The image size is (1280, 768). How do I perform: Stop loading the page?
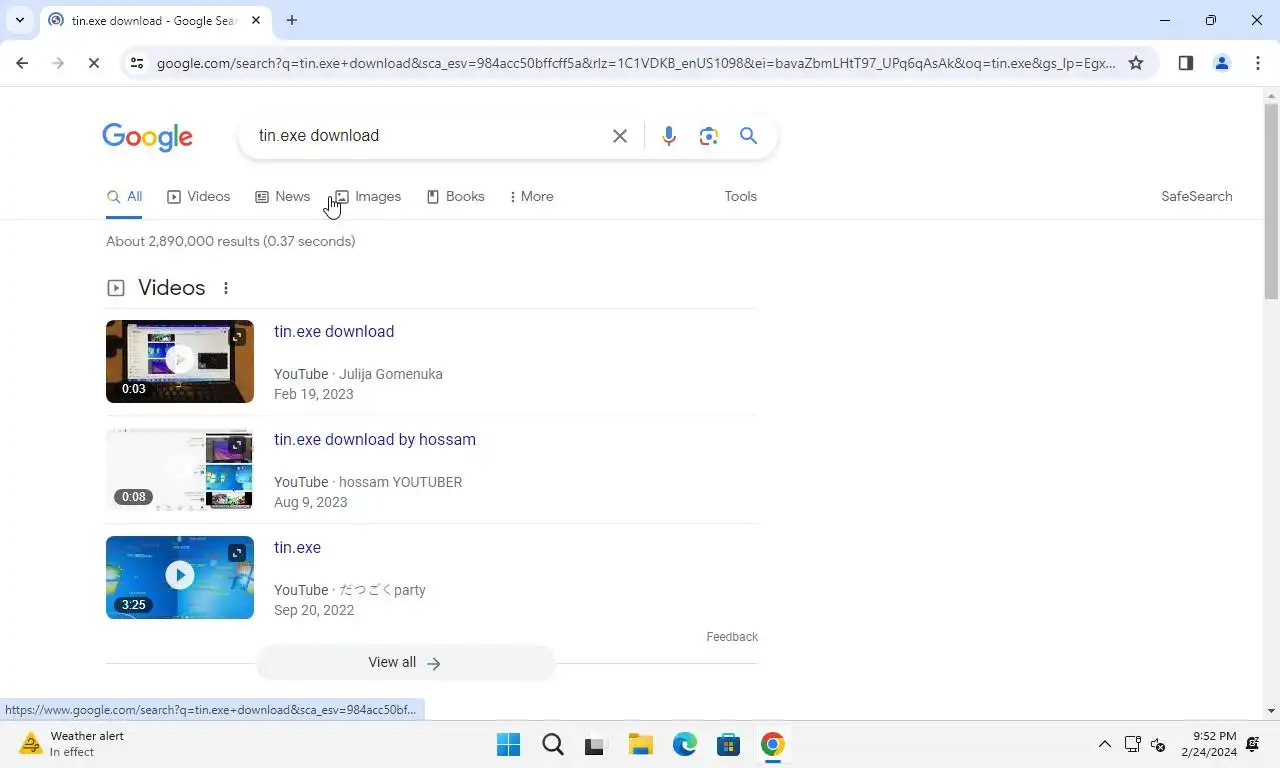[x=93, y=63]
